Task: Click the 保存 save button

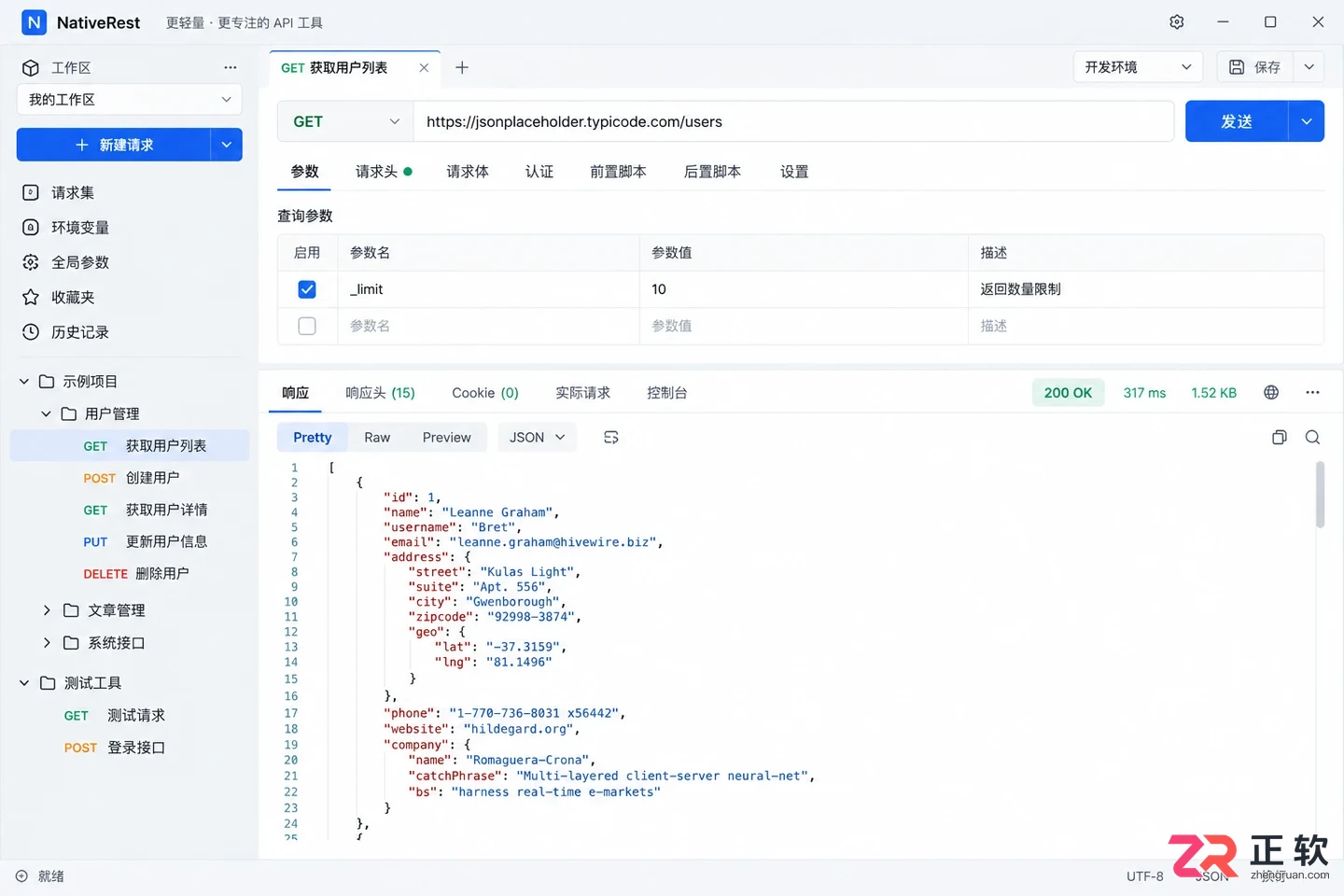Action: pos(1255,67)
